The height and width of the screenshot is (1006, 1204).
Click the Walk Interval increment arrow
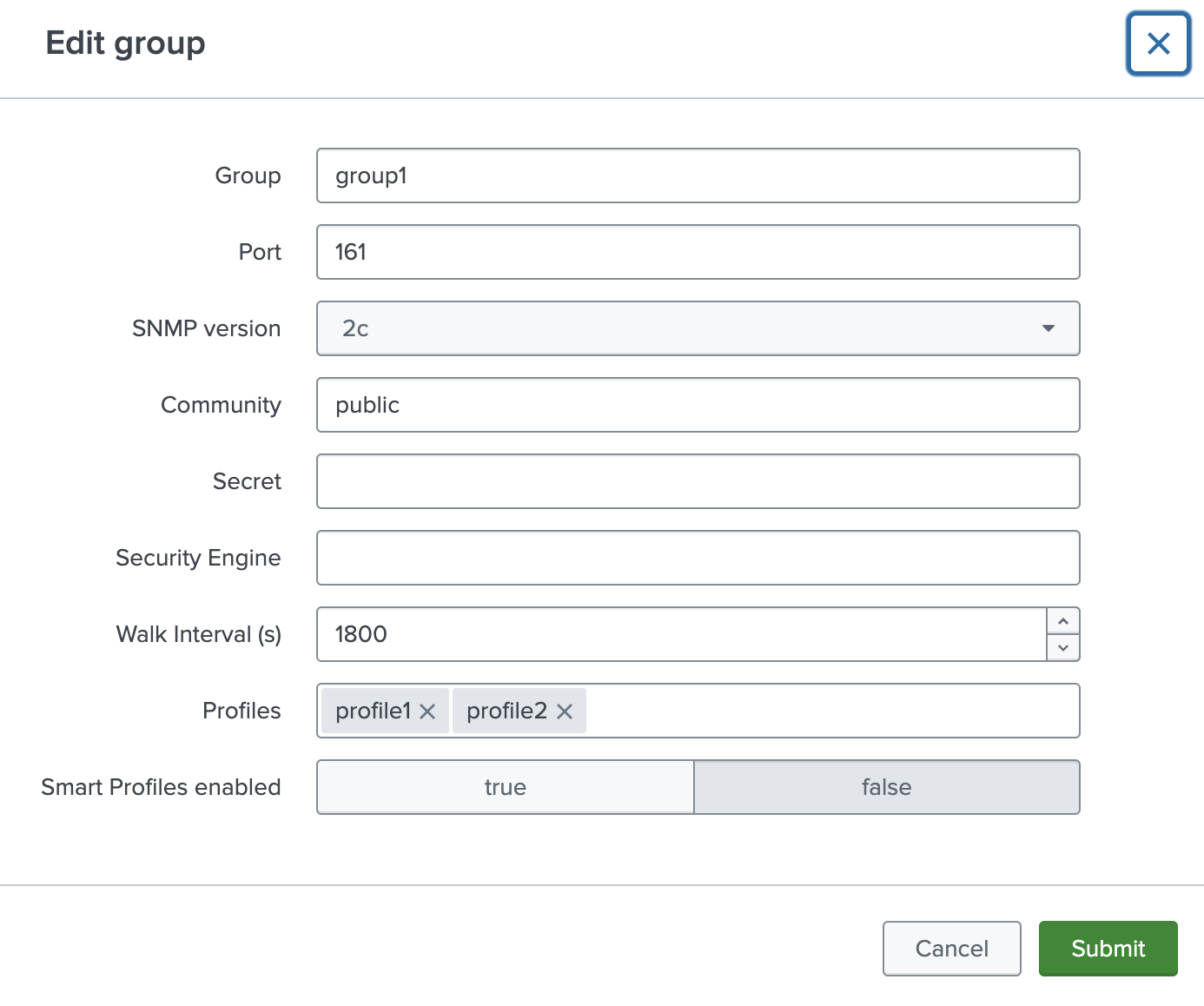[x=1062, y=620]
